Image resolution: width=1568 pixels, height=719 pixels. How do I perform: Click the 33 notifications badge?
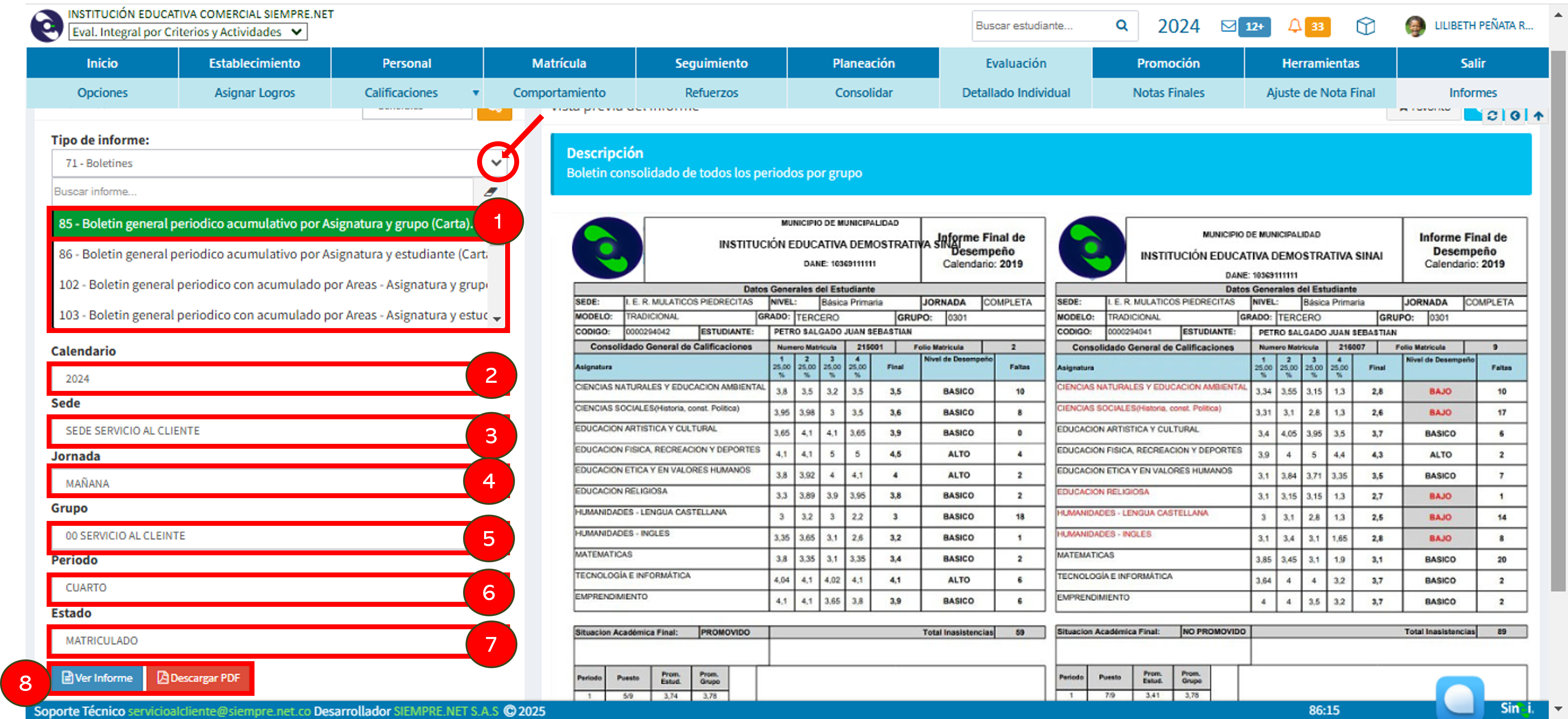coord(1317,26)
